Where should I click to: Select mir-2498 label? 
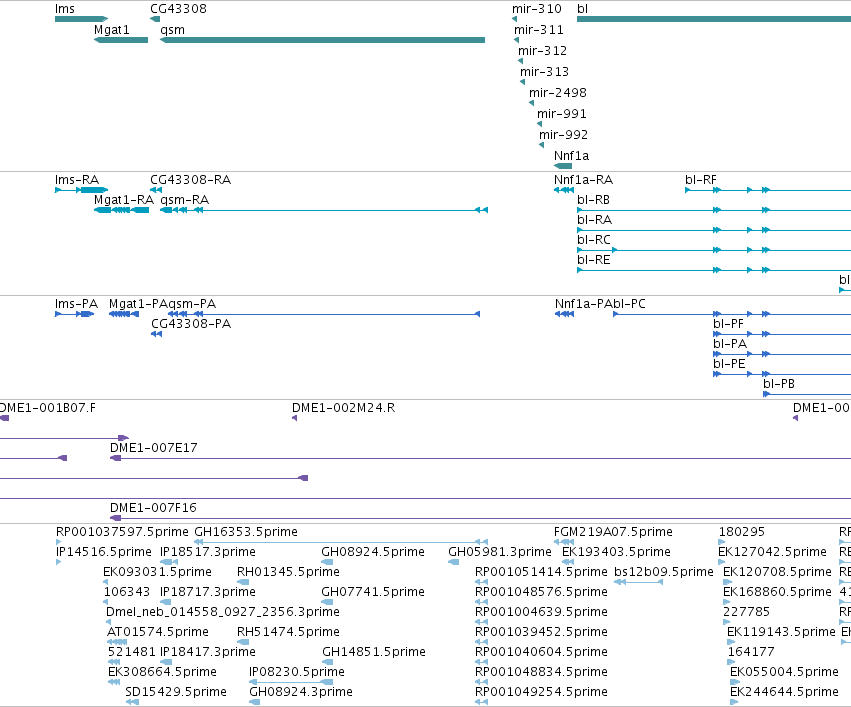tap(558, 93)
